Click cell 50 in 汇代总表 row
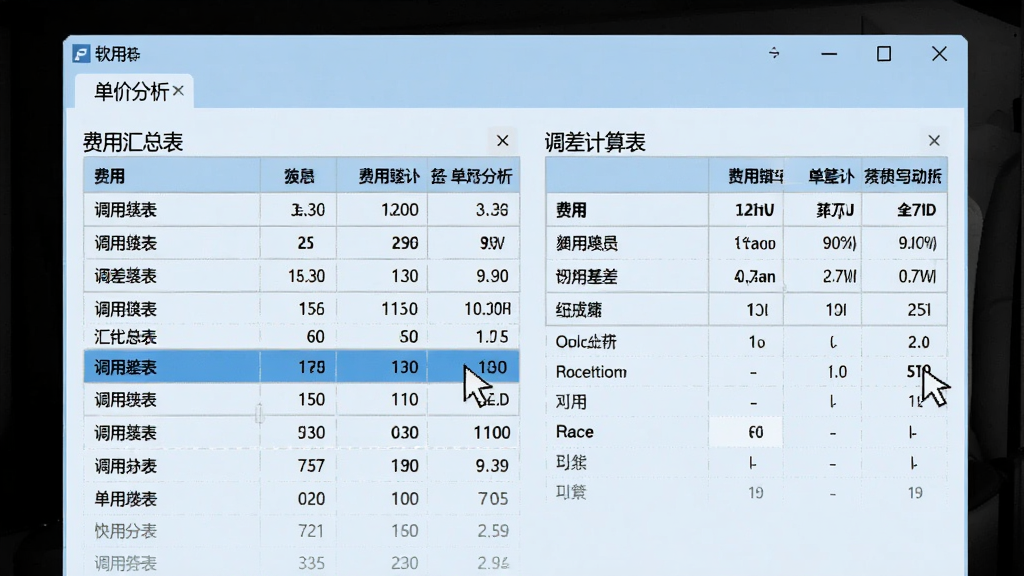1024x576 pixels. (409, 336)
